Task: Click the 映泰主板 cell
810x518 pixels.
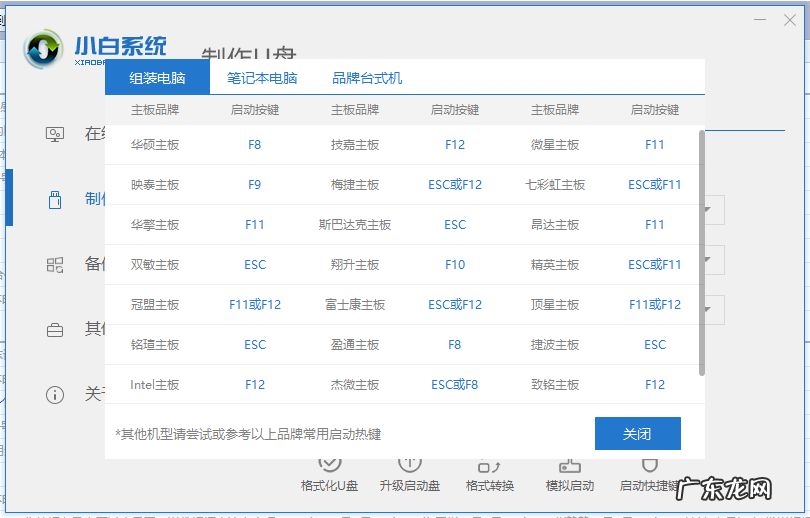Action: pos(154,185)
